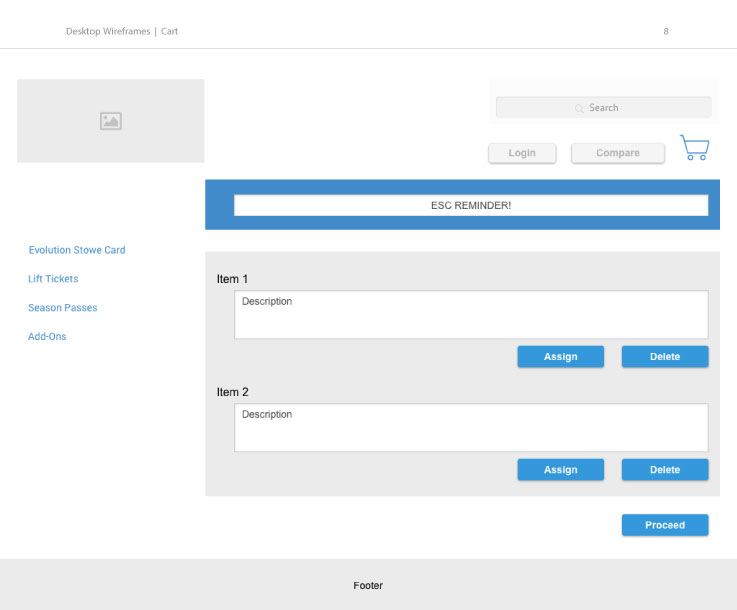The height and width of the screenshot is (610, 737).
Task: Delete Item 2 from the cart
Action: [x=665, y=470]
